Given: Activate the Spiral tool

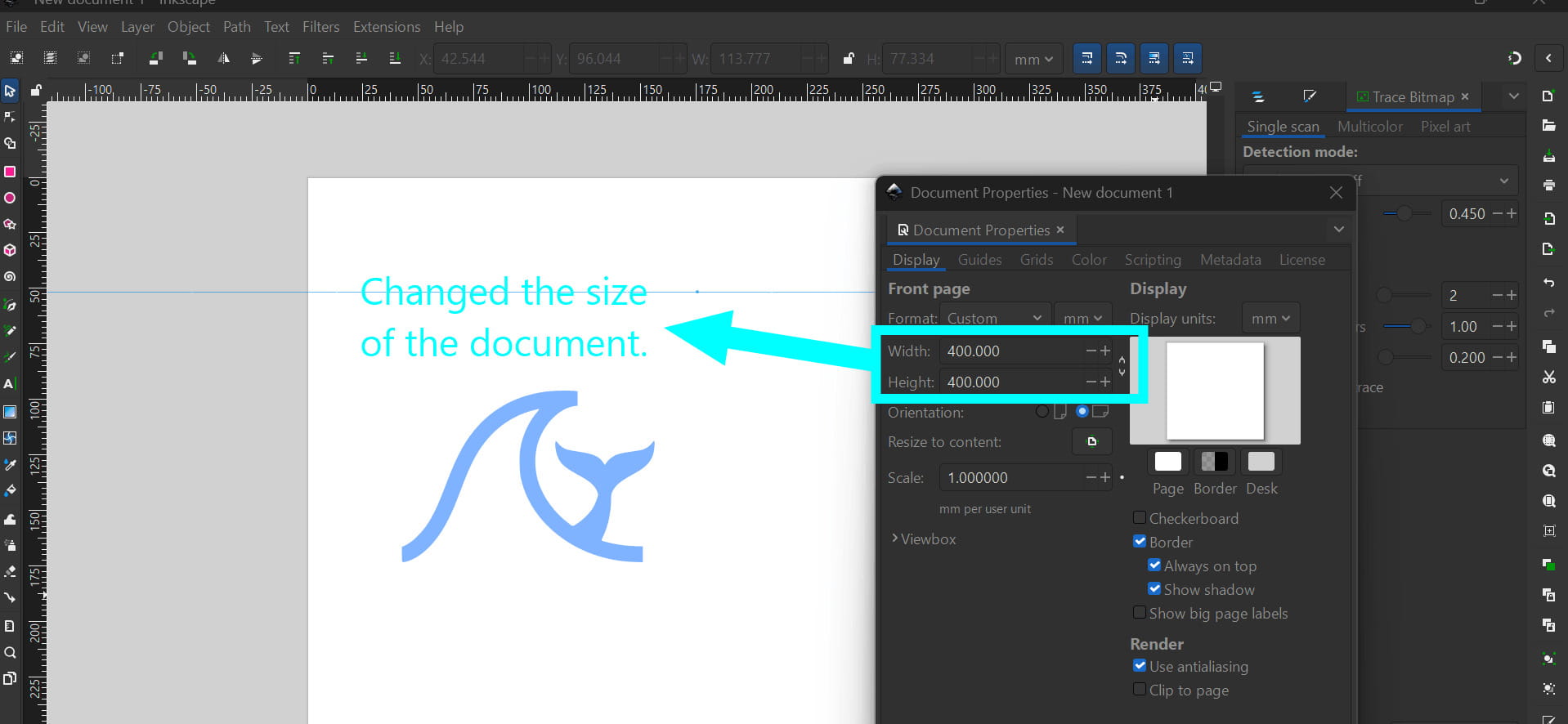Looking at the screenshot, I should click(x=10, y=276).
